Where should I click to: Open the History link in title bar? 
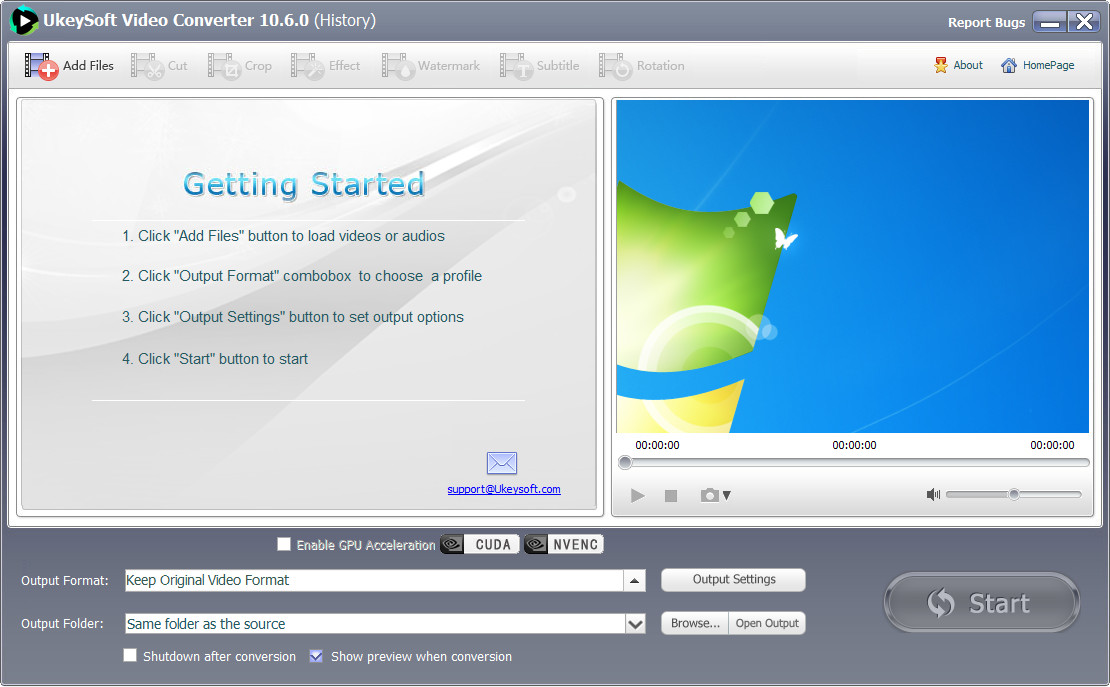(345, 20)
